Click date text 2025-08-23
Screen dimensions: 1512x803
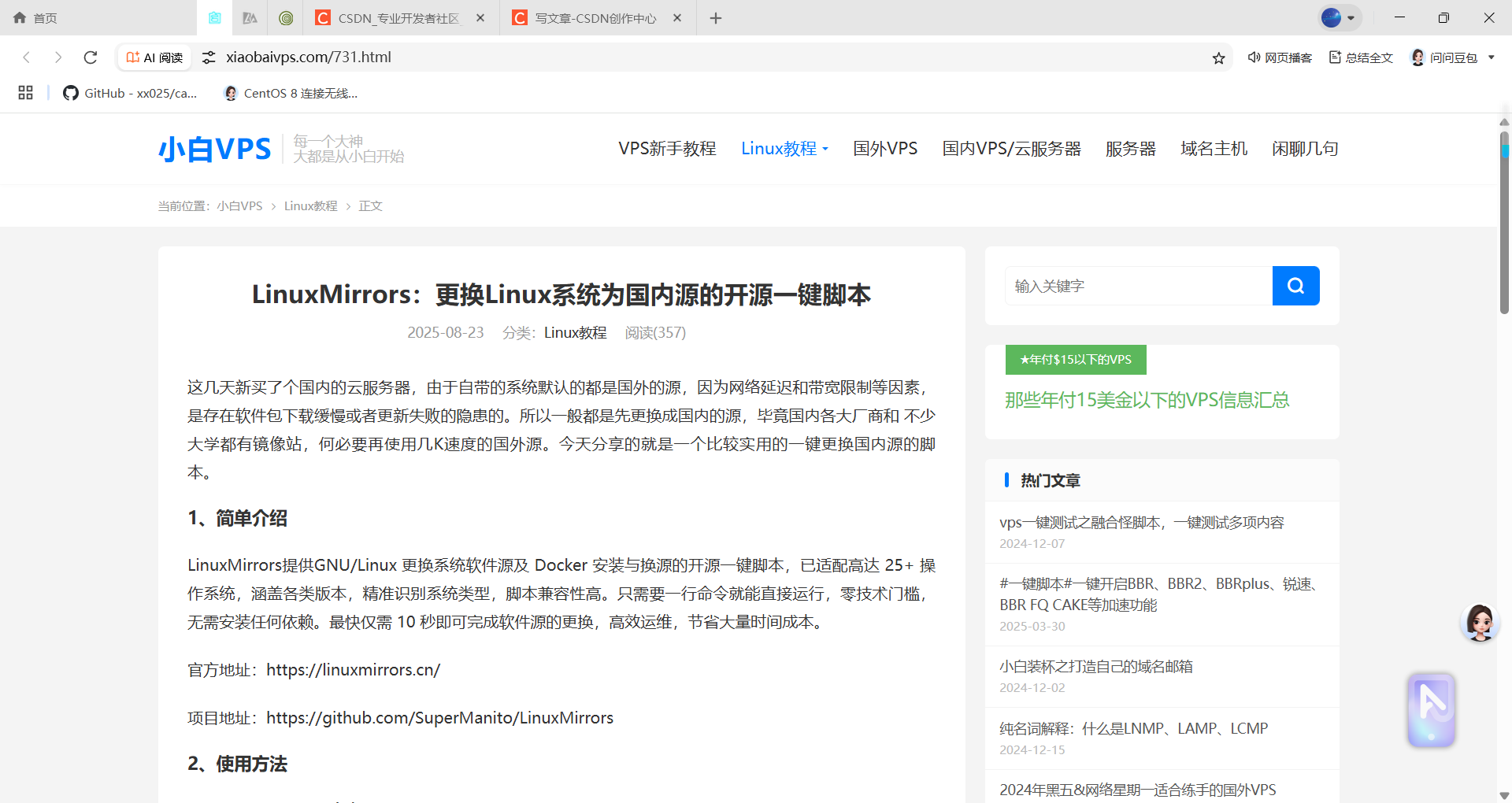click(446, 333)
